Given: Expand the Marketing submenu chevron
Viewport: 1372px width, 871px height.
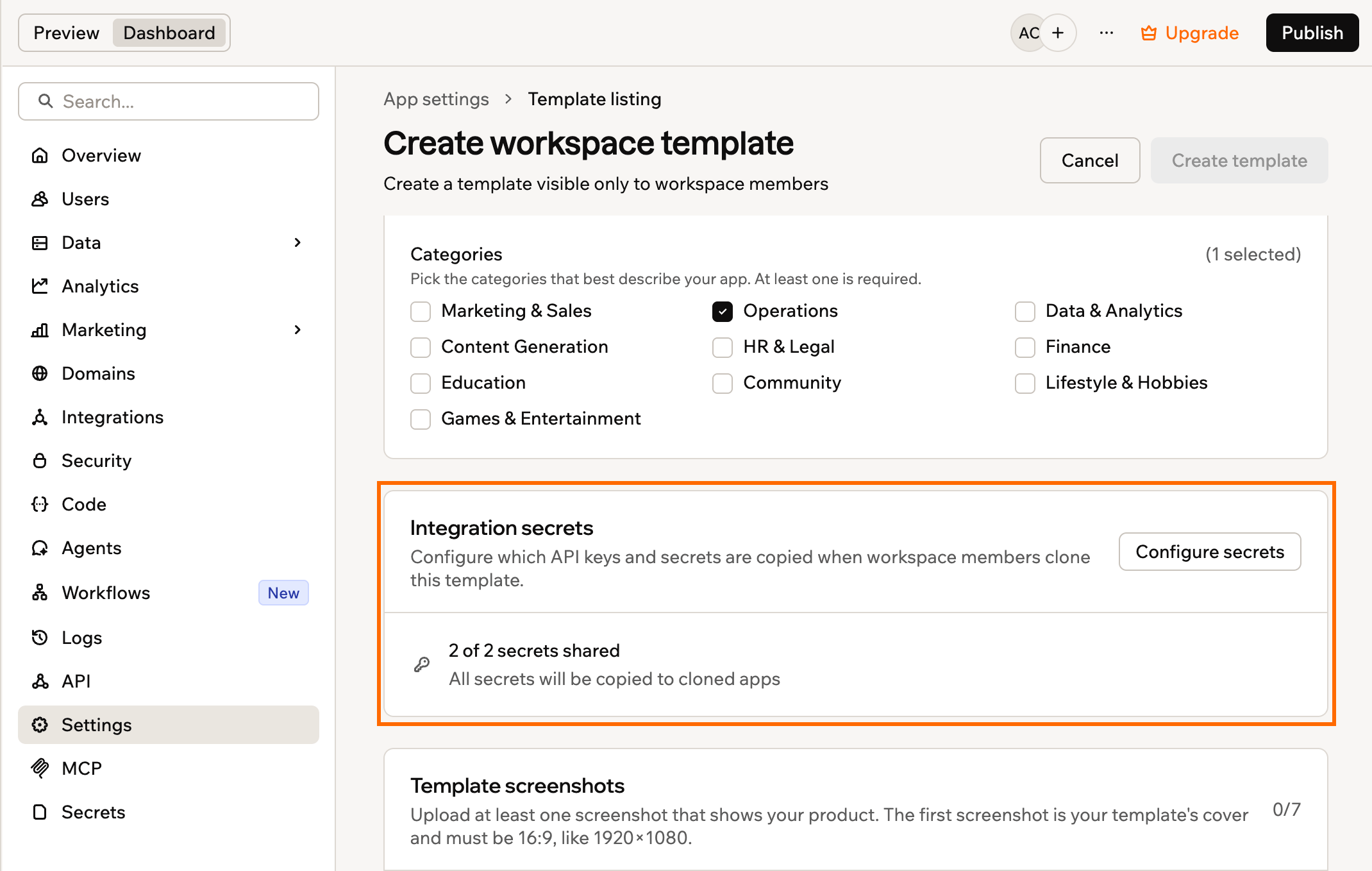Looking at the screenshot, I should tap(297, 330).
